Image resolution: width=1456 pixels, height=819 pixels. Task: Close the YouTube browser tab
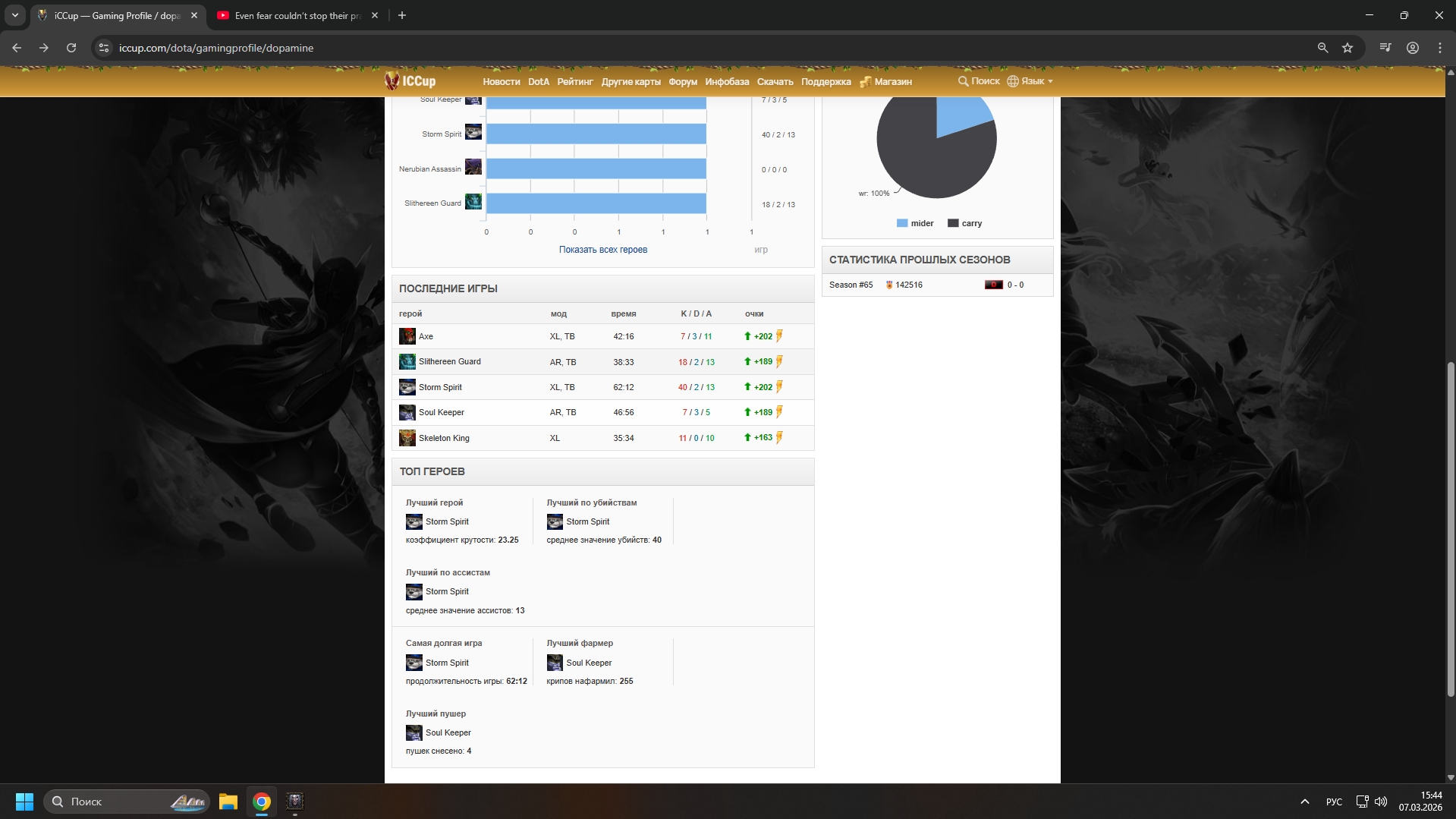click(375, 15)
